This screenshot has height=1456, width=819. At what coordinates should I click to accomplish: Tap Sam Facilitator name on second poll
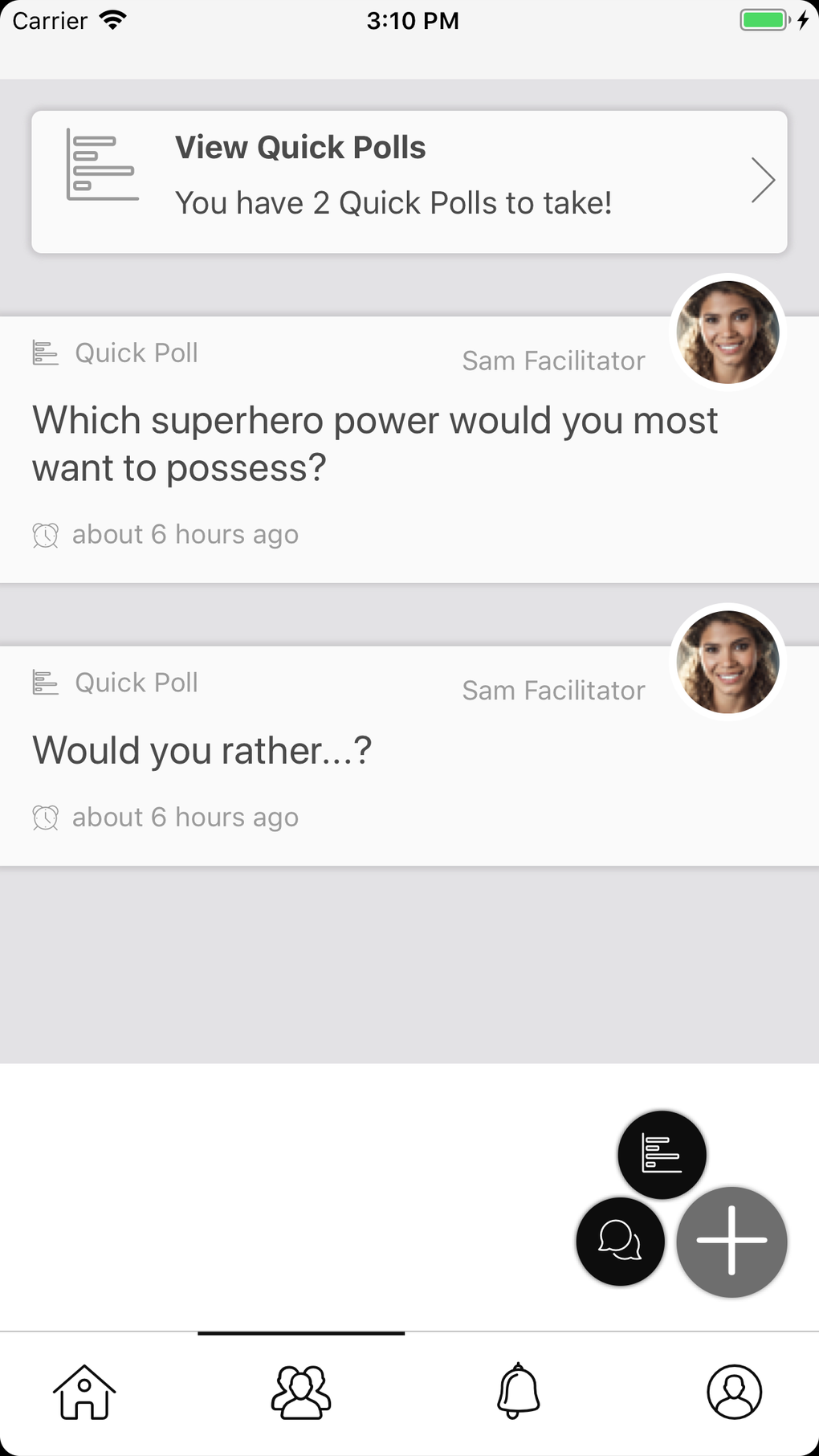coord(553,691)
